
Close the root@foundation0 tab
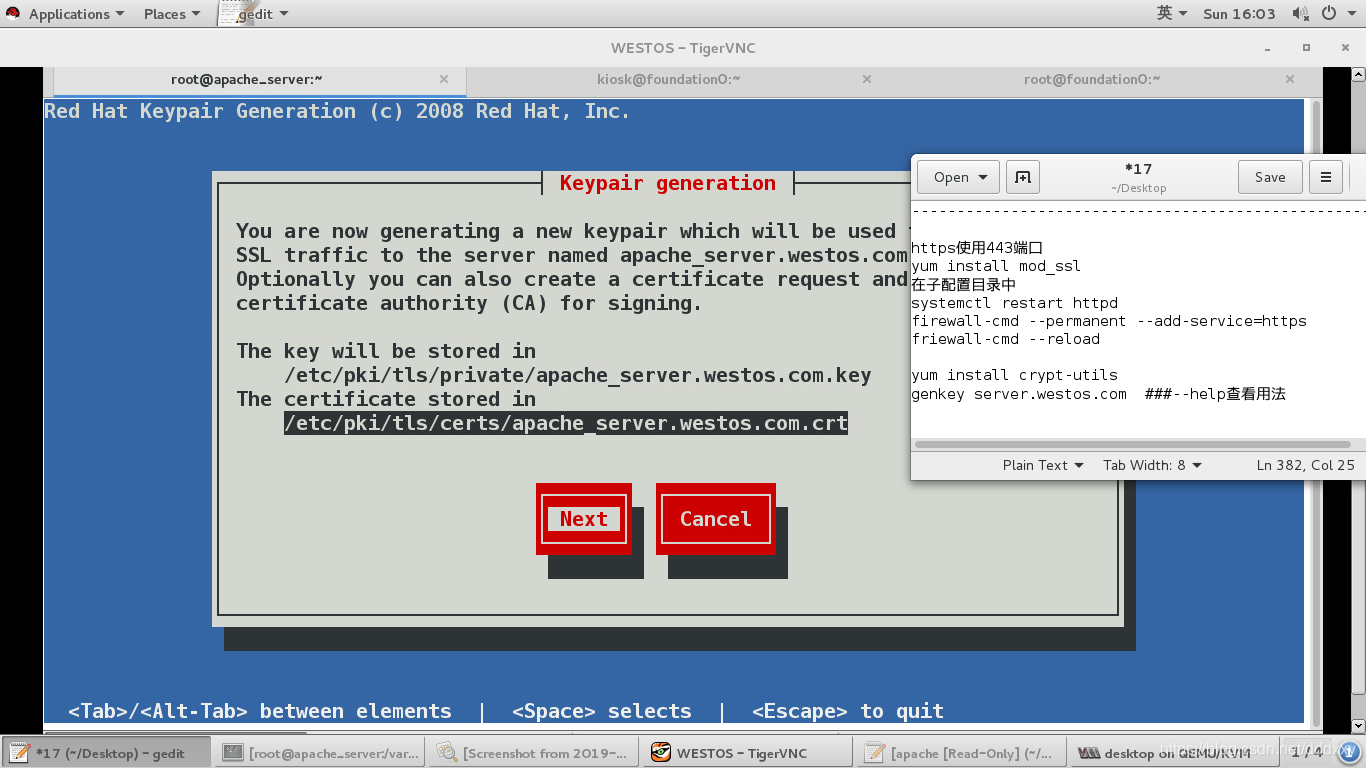pos(1290,79)
